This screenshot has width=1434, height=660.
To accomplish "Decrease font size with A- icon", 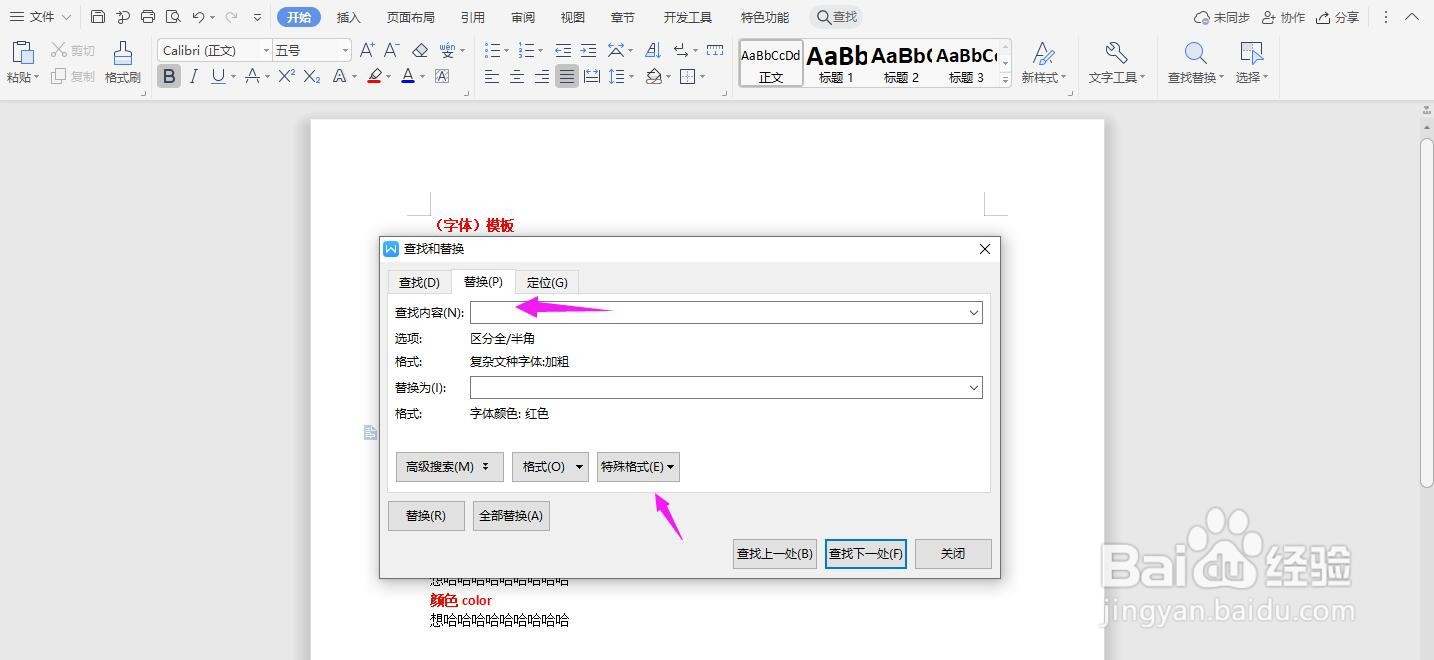I will (392, 50).
